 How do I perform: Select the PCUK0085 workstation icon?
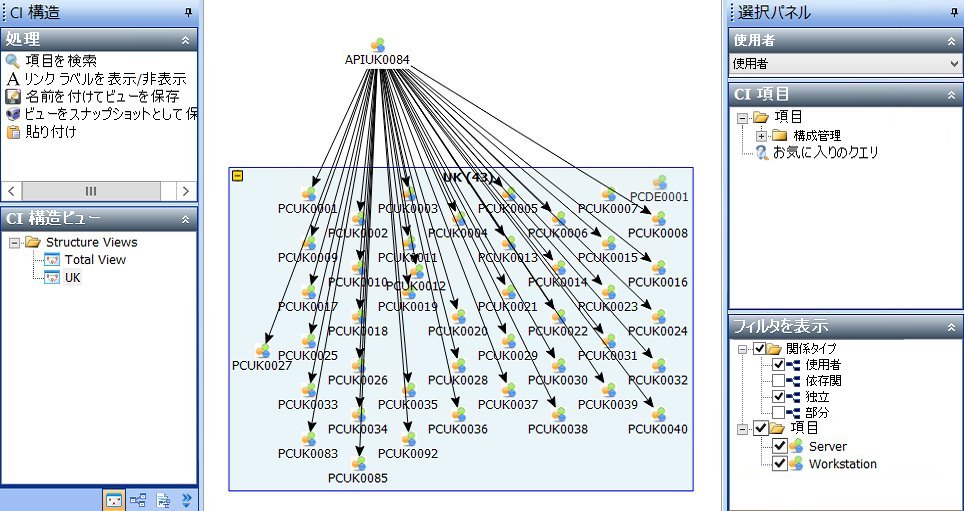358,464
